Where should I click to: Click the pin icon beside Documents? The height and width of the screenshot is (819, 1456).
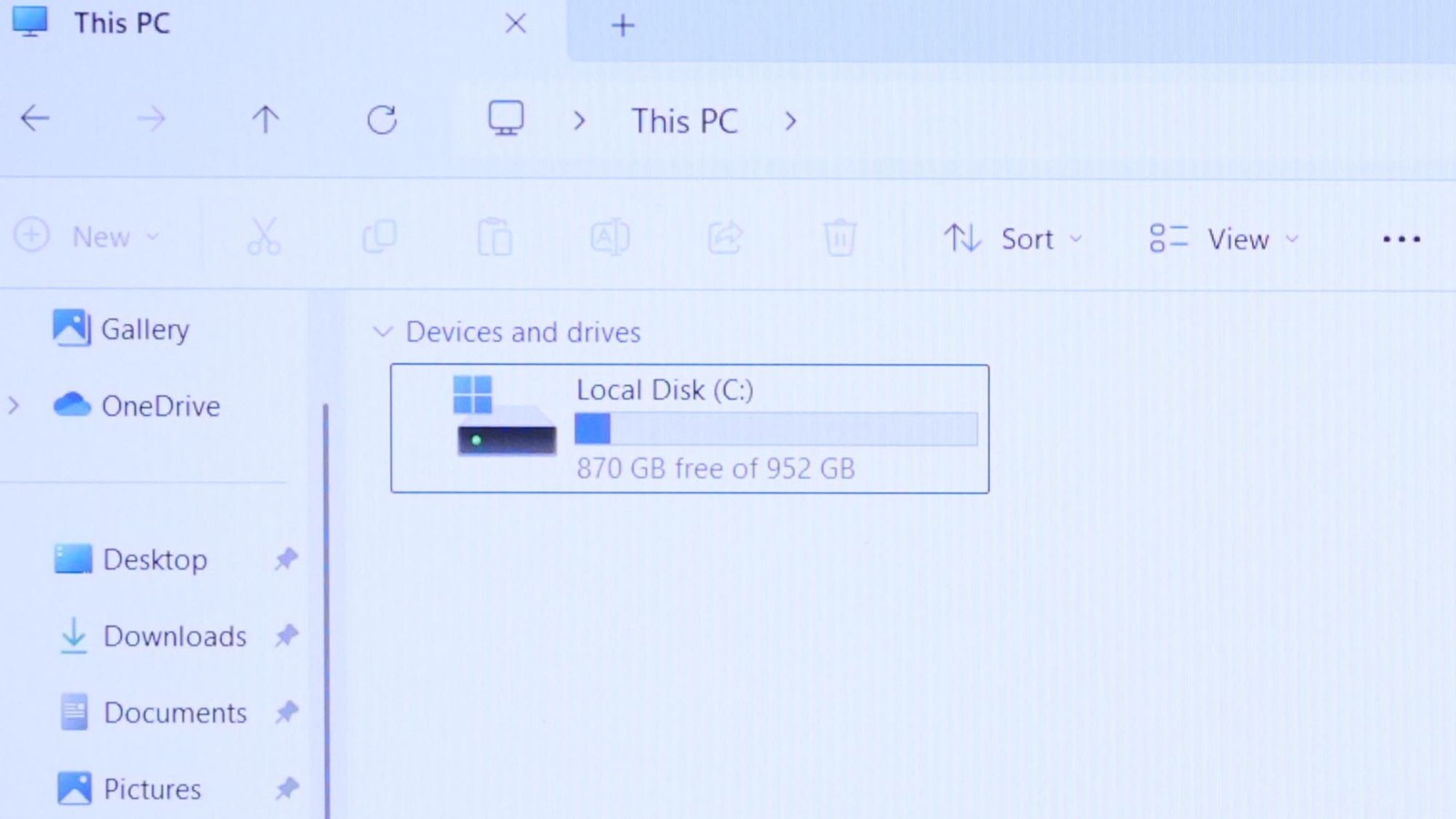tap(287, 711)
